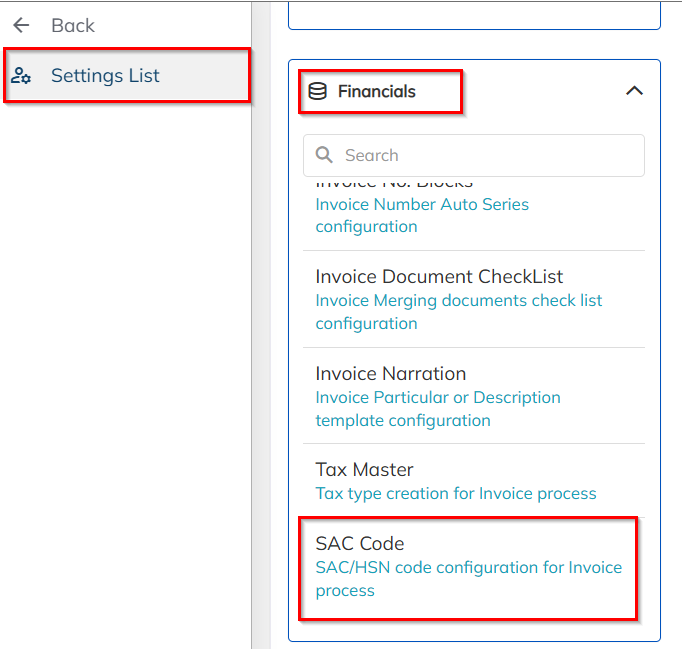Click the Financials database icon
This screenshot has height=649, width=682.
317,91
